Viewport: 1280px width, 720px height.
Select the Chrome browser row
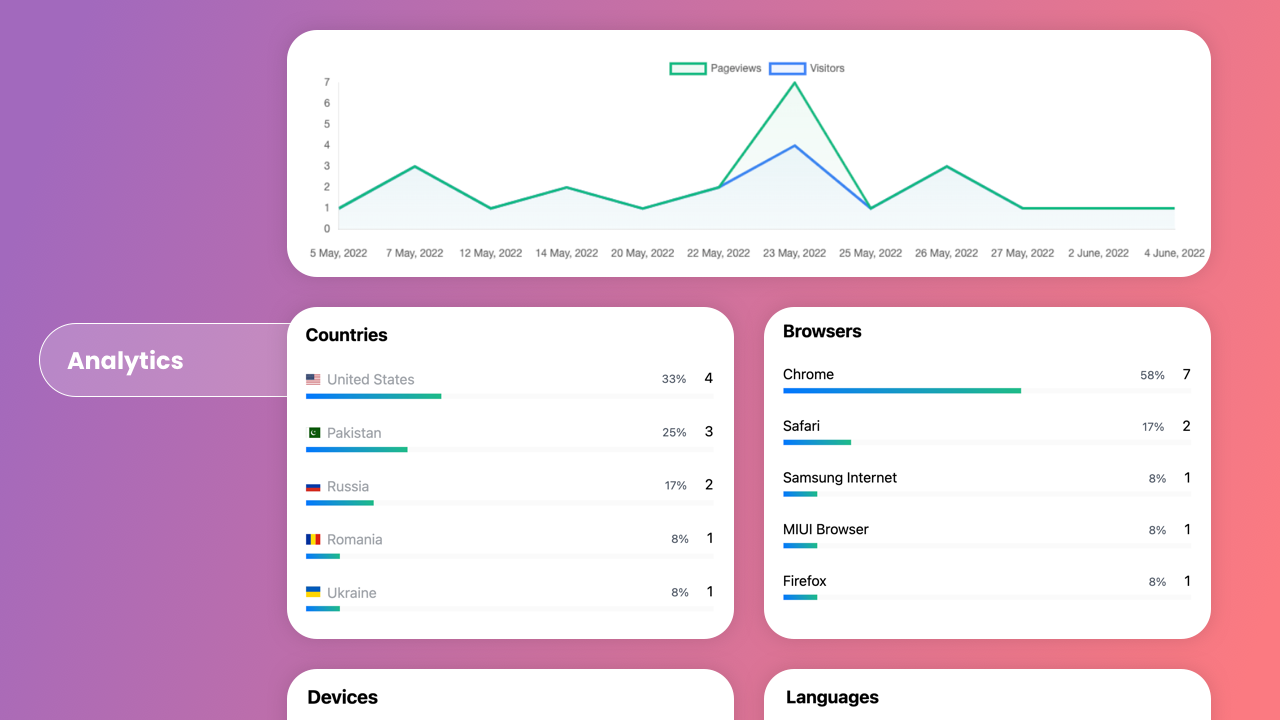[x=808, y=375]
